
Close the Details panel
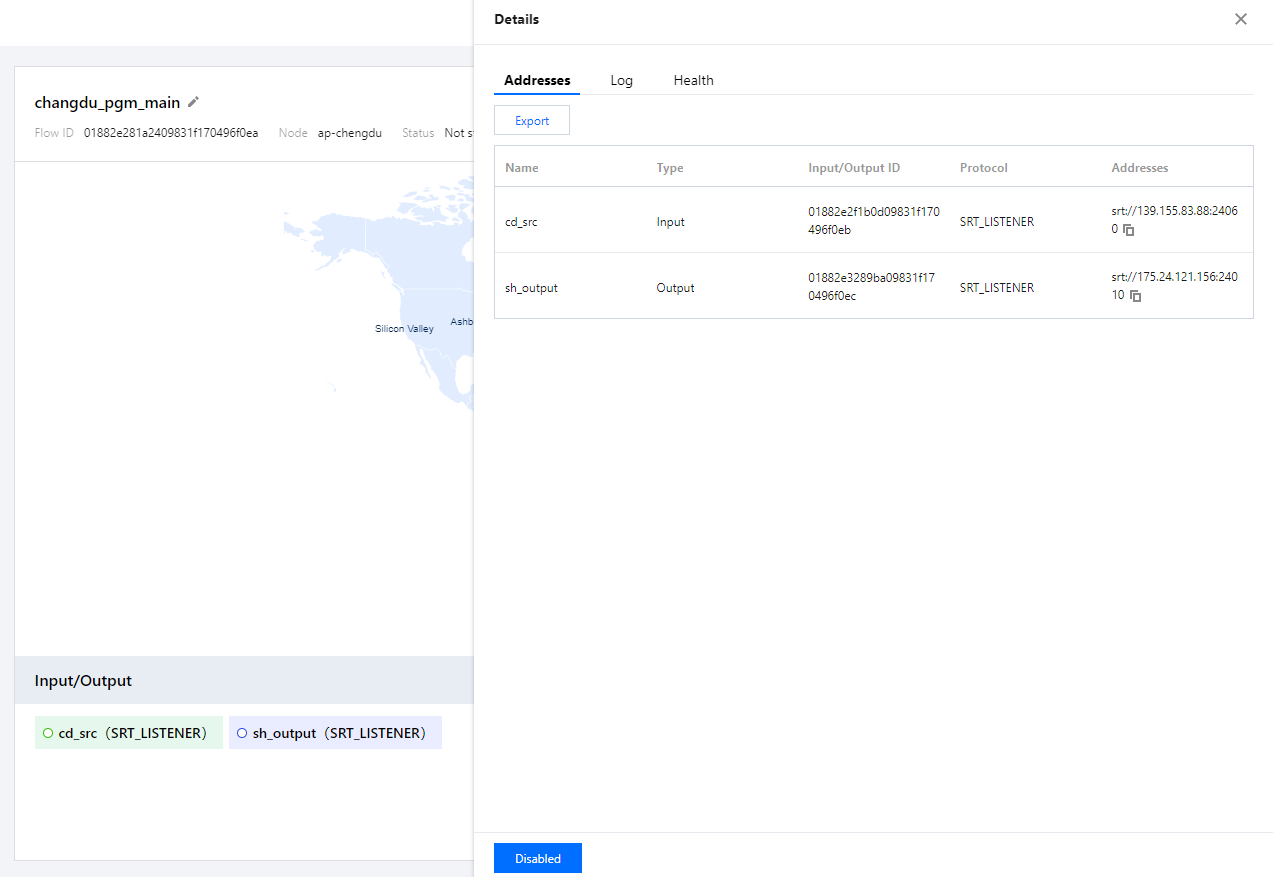point(1240,19)
